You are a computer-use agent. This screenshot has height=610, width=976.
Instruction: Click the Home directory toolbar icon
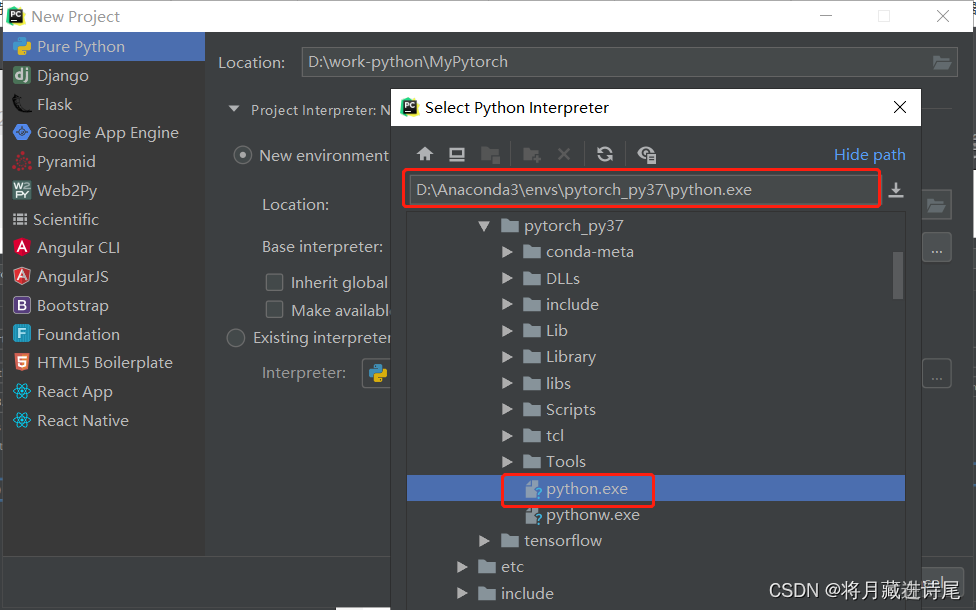coord(425,154)
